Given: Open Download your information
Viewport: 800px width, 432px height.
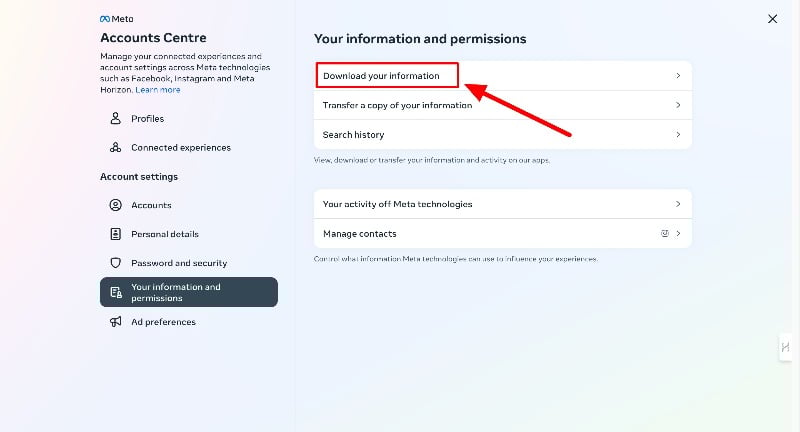Looking at the screenshot, I should [x=381, y=76].
